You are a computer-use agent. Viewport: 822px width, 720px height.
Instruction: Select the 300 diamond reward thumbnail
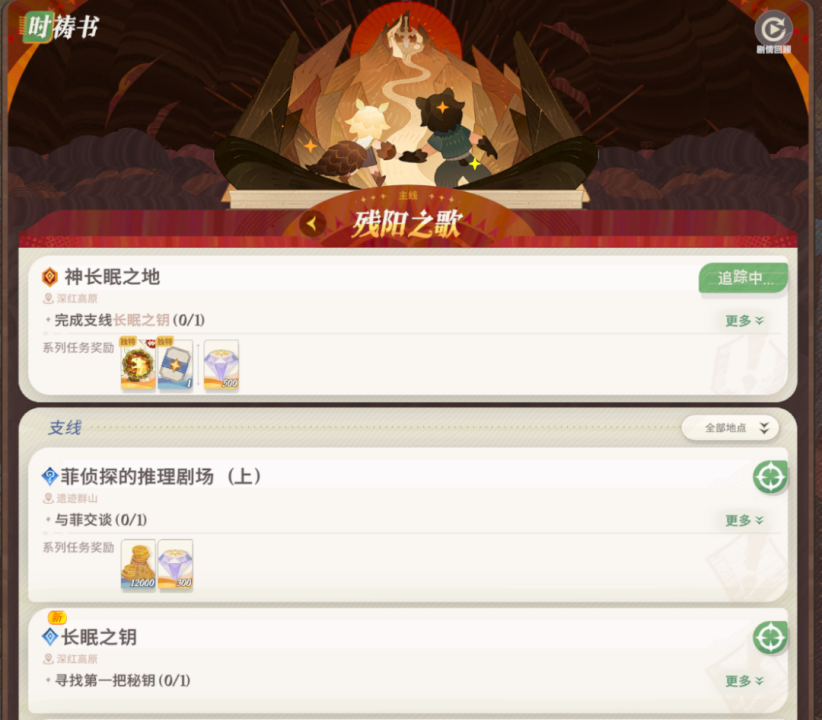(x=176, y=564)
